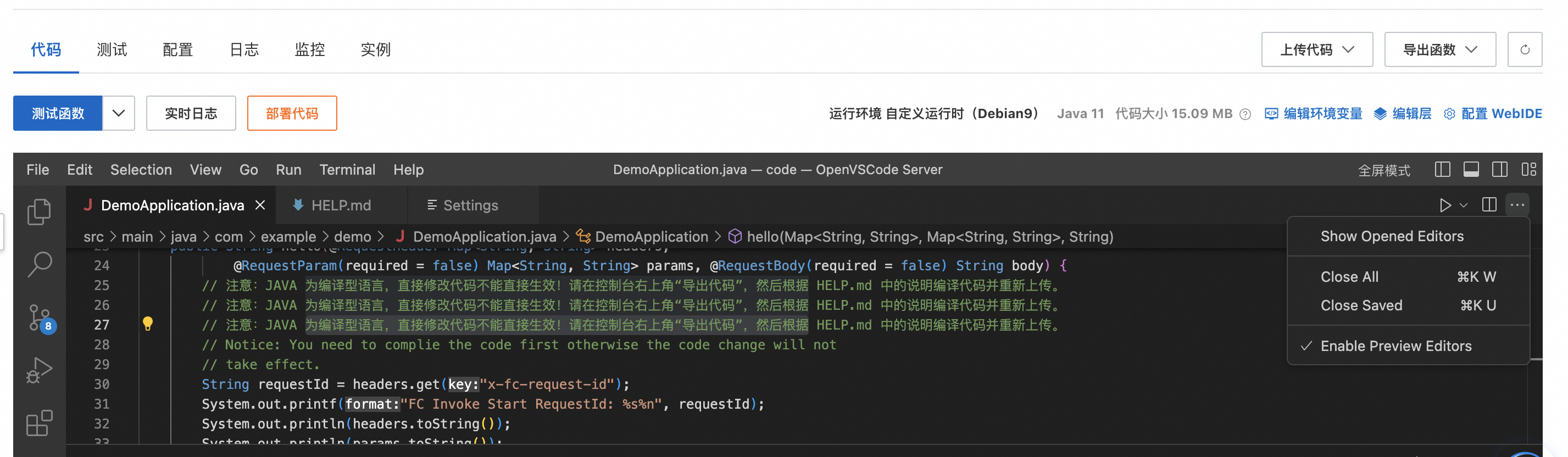The height and width of the screenshot is (457, 1568).
Task: Click the 部署代码 button
Action: [292, 113]
